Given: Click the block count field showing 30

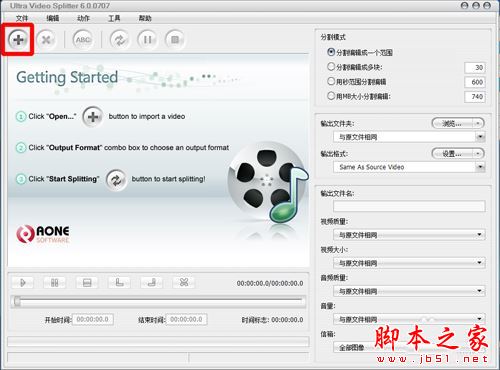Looking at the screenshot, I should [x=475, y=67].
